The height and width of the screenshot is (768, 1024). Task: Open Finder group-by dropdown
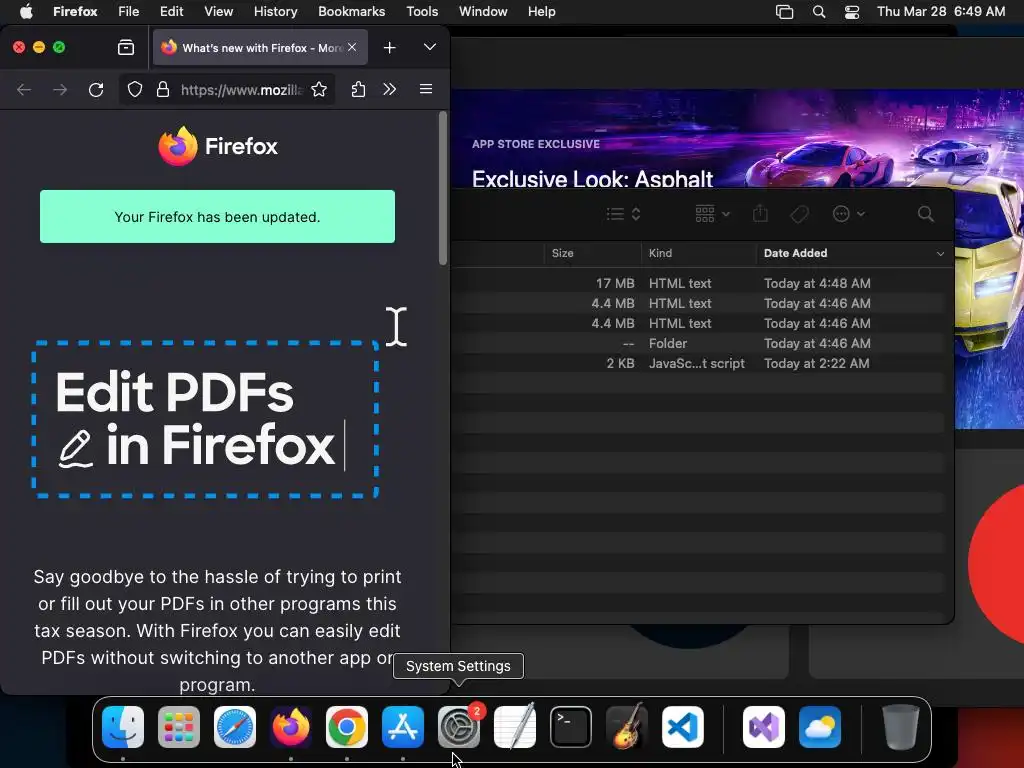[712, 214]
